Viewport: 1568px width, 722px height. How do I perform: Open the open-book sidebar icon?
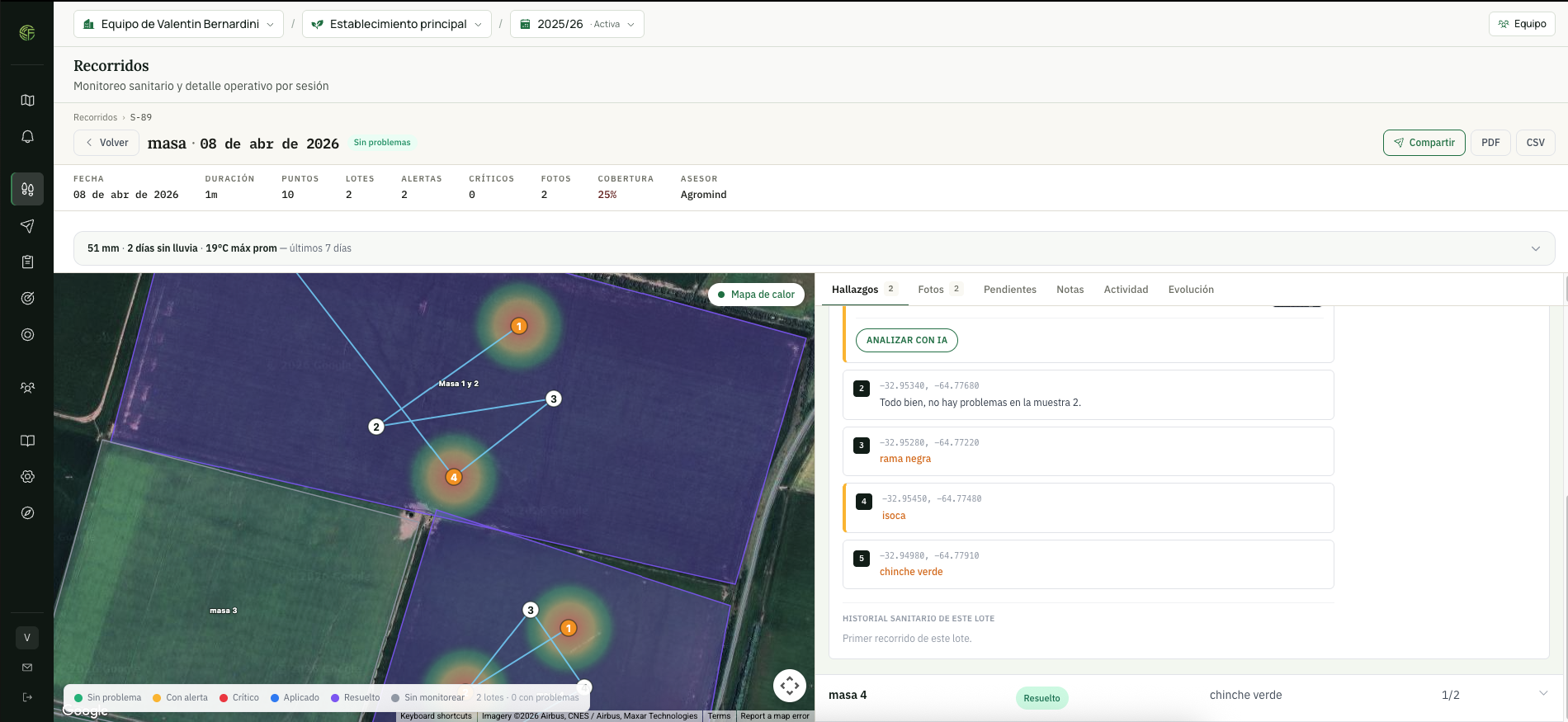click(x=27, y=441)
